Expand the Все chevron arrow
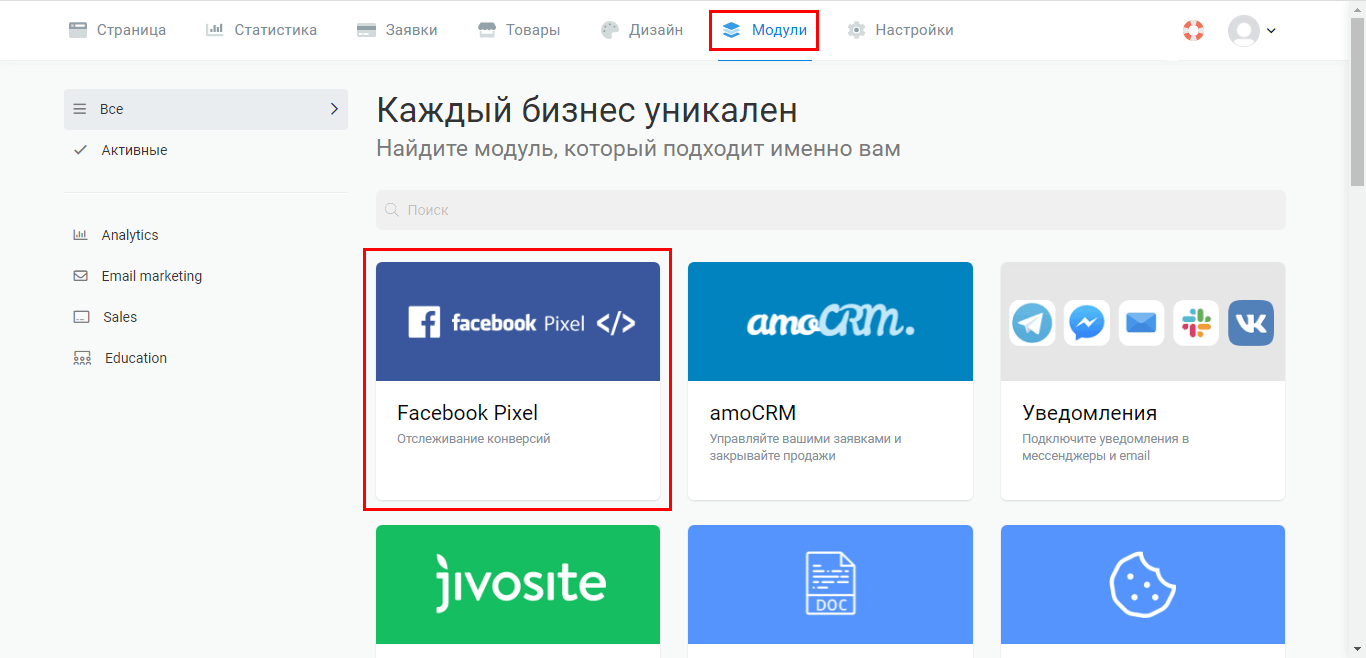Screen dimensions: 1366x658 (334, 109)
